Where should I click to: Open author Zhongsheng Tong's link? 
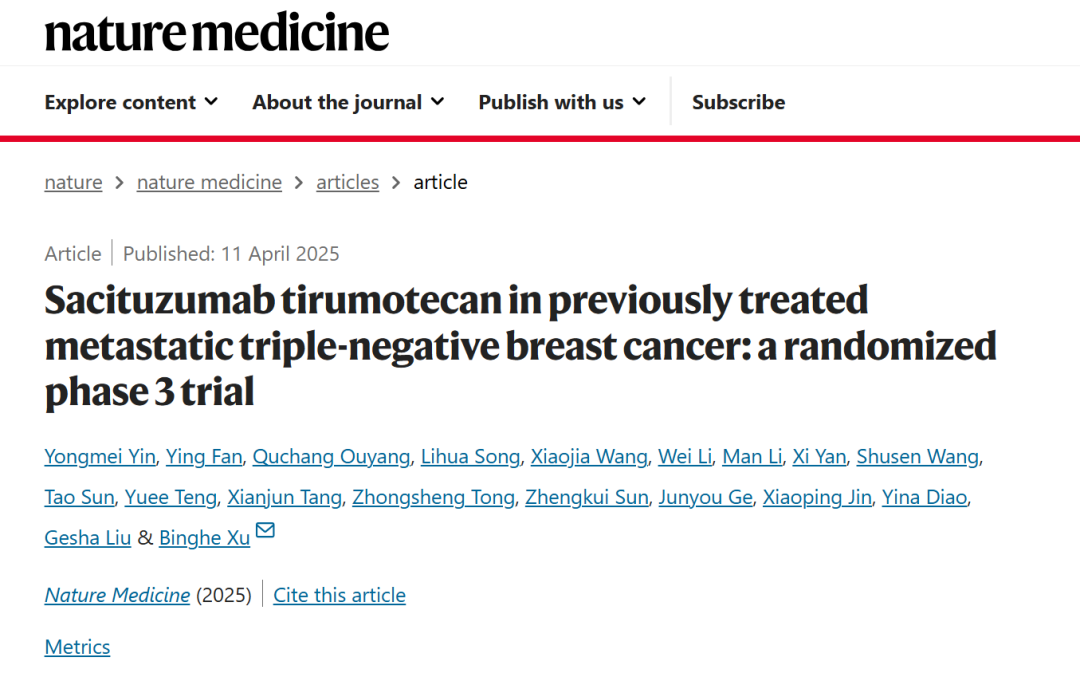pos(433,497)
